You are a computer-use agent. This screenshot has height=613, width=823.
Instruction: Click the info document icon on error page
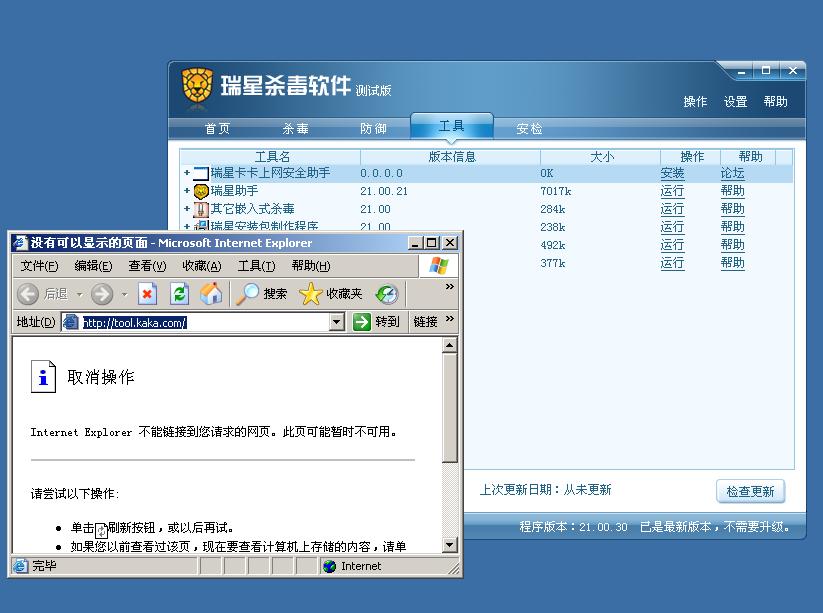[x=43, y=376]
